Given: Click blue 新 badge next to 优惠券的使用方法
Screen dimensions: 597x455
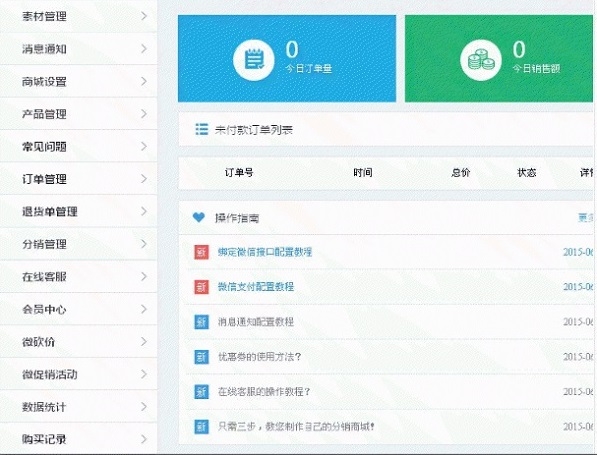Looking at the screenshot, I should (x=201, y=357).
